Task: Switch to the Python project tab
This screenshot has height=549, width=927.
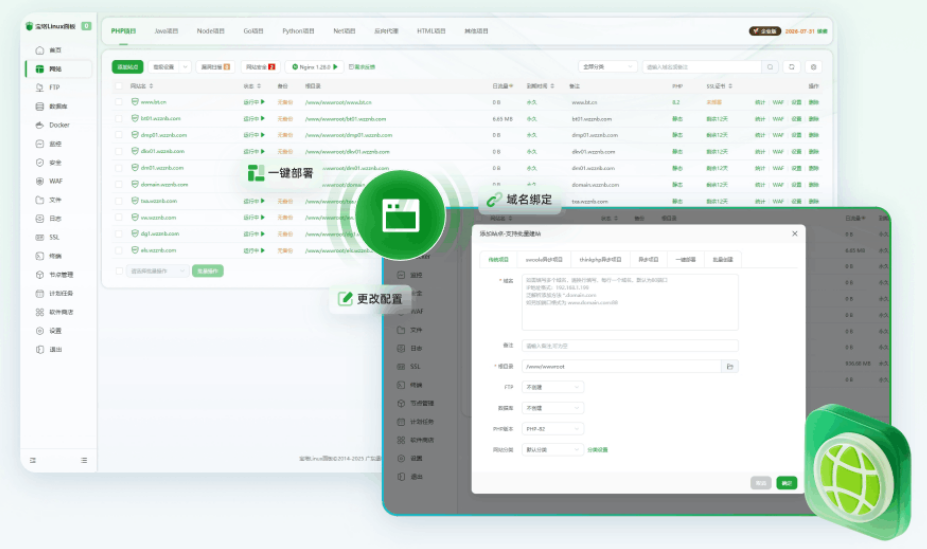Action: click(298, 31)
